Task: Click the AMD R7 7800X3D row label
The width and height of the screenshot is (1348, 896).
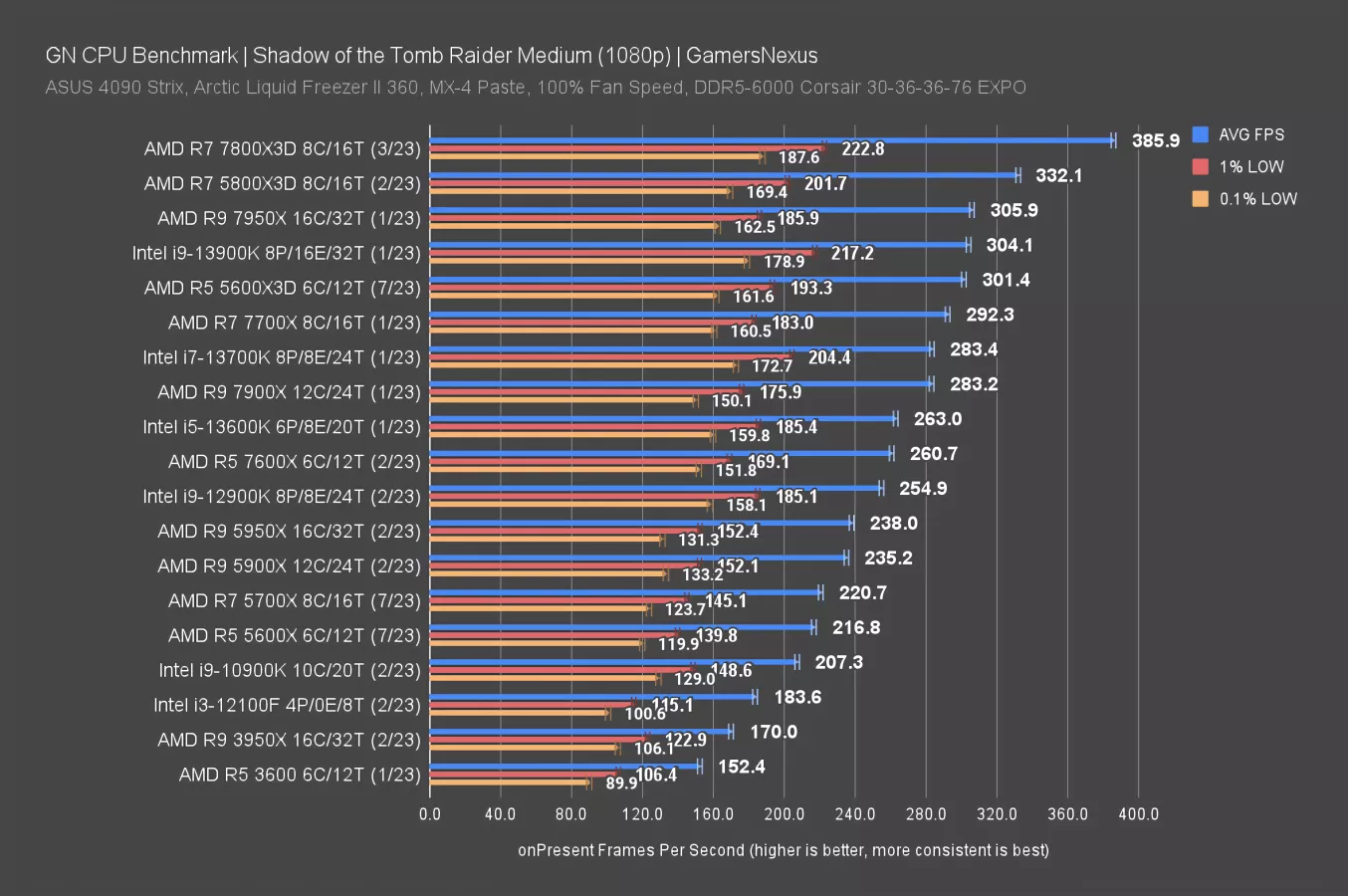Action: [x=282, y=148]
